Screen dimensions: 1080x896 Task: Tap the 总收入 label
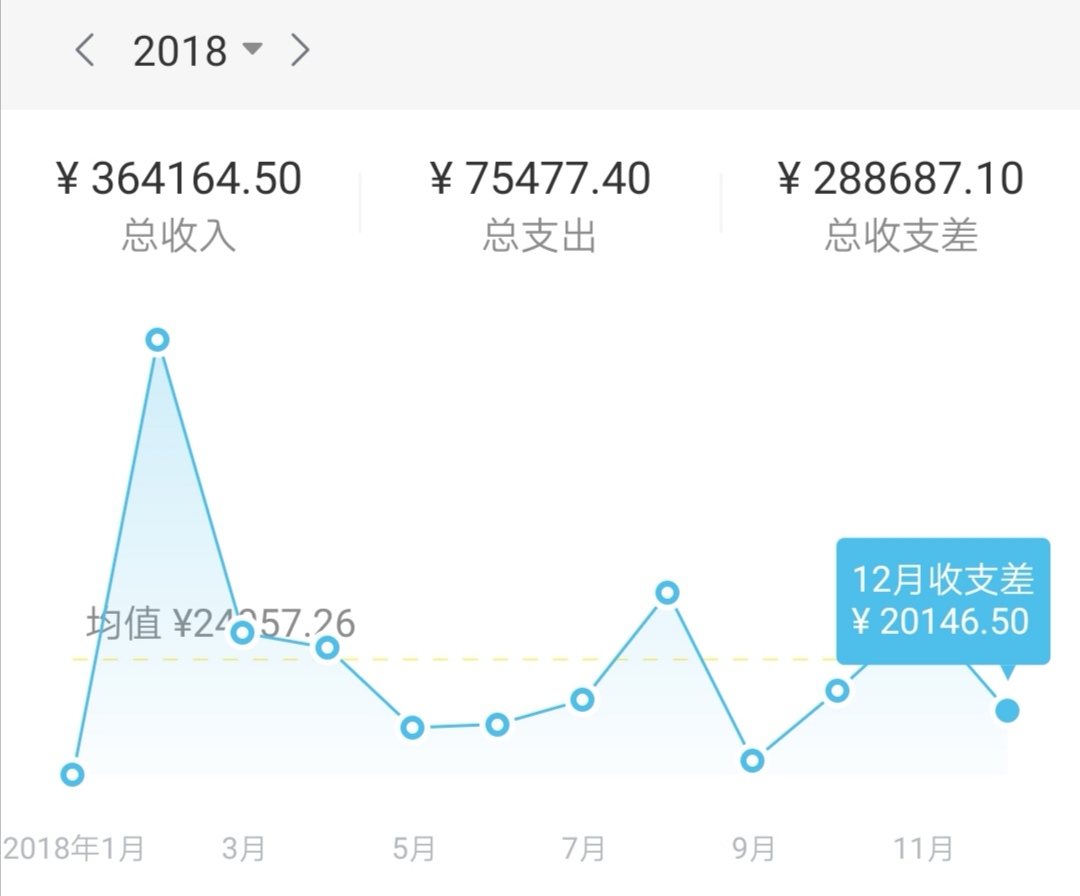(179, 236)
